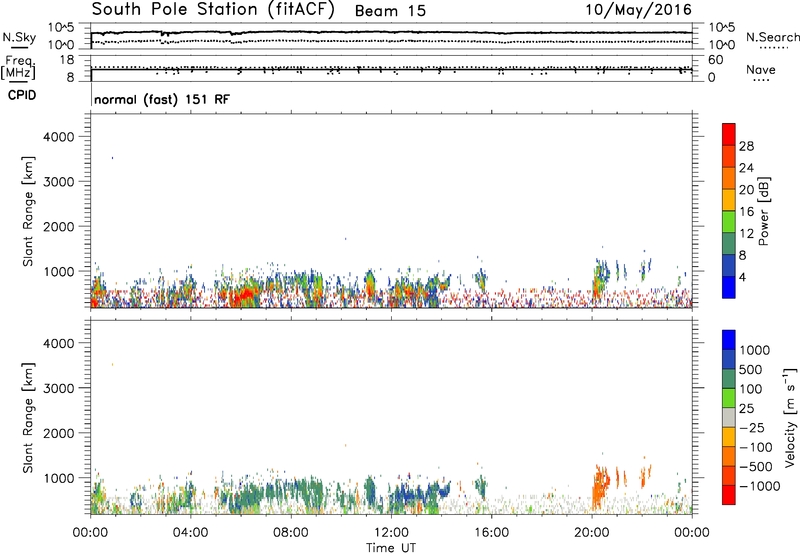Click the '12' label on Power scale
800x554 pixels.
click(x=746, y=234)
